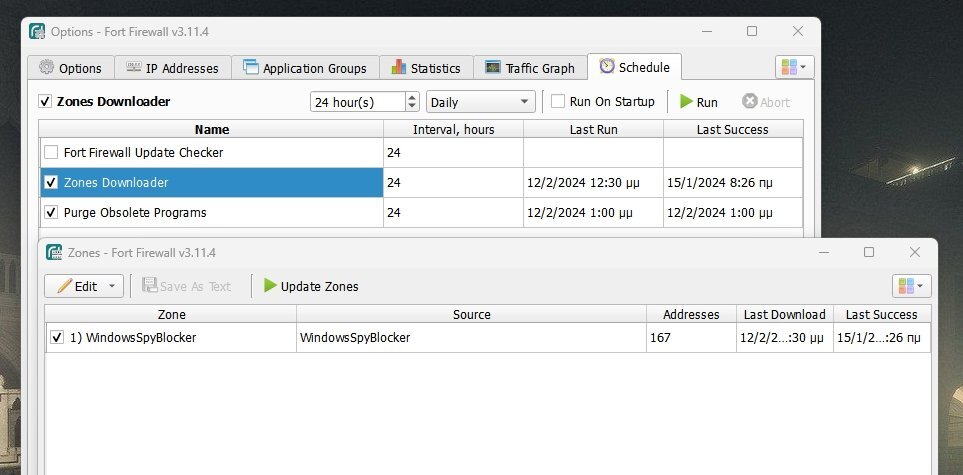Click the Fort Firewall icon in Zones title bar
The height and width of the screenshot is (475, 963).
click(x=54, y=252)
